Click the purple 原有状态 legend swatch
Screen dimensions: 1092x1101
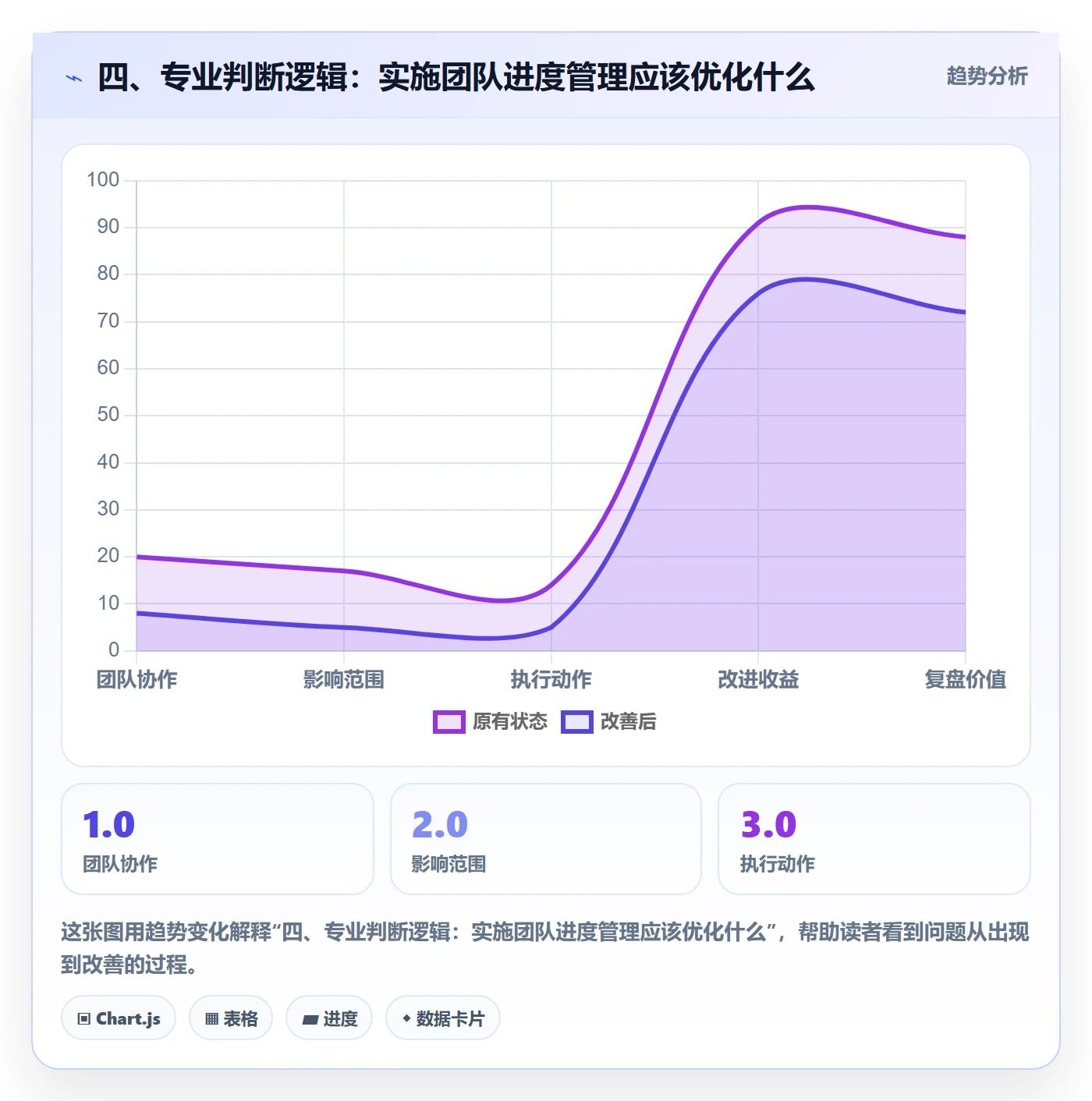click(449, 722)
